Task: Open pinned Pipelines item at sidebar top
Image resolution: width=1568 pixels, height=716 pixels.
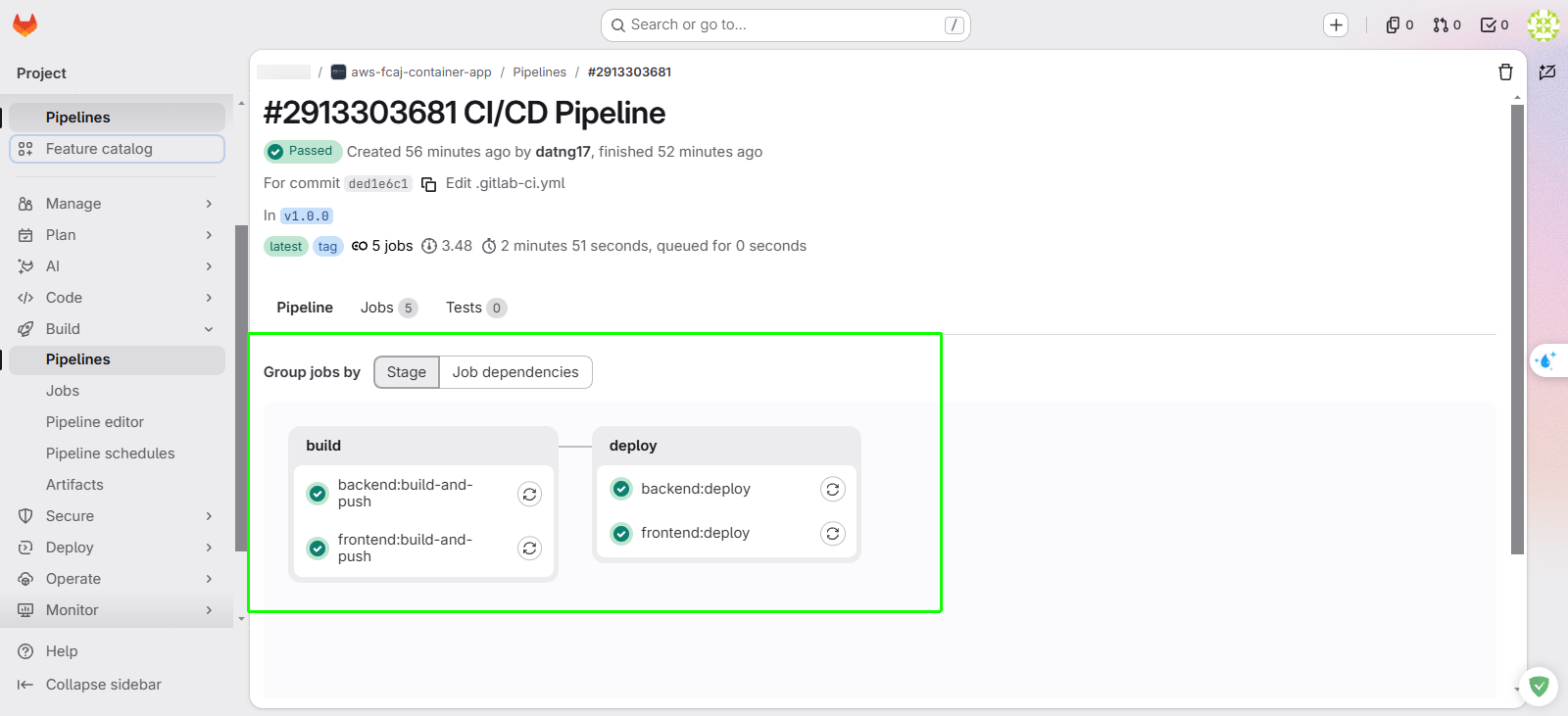Action: (117, 118)
